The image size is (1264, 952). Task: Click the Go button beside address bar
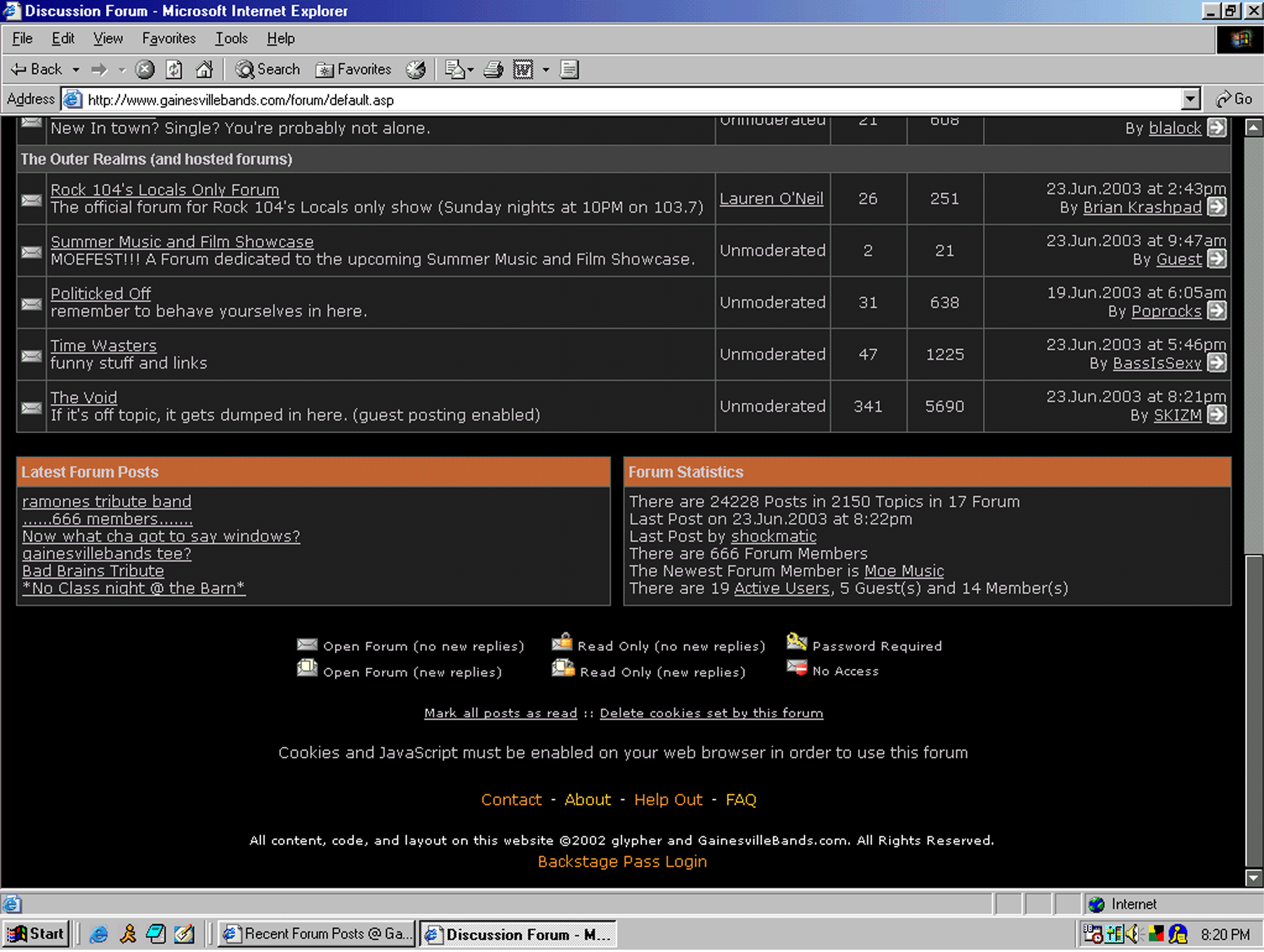(1235, 99)
